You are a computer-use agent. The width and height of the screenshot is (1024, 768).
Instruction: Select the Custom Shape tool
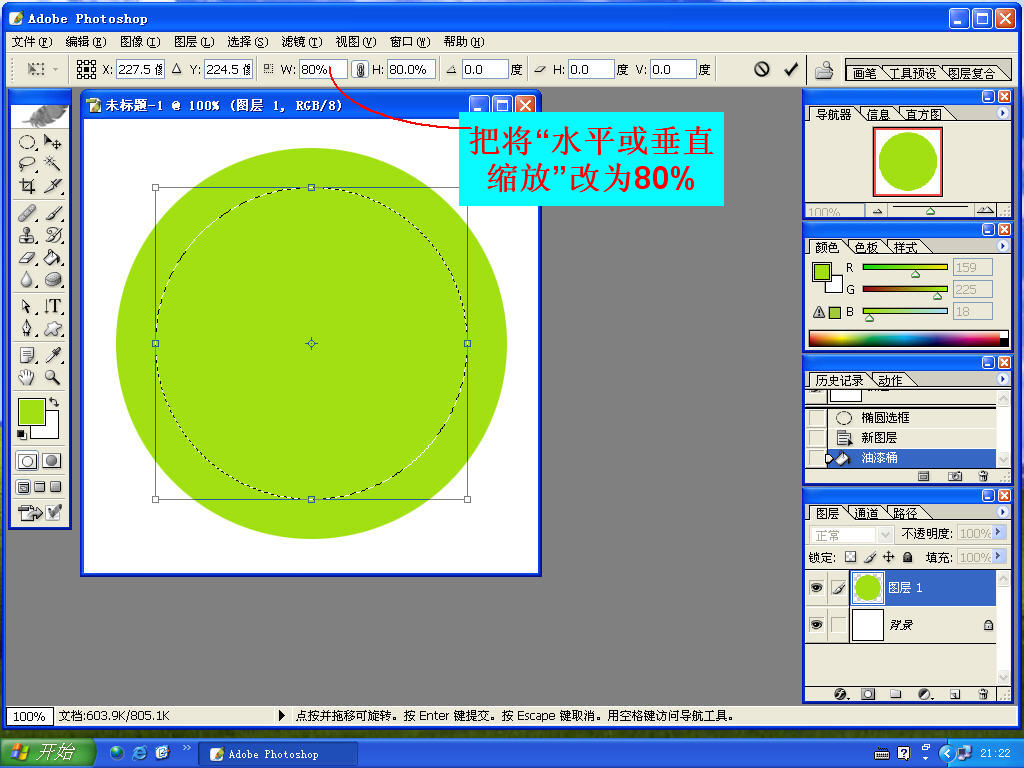click(x=53, y=328)
